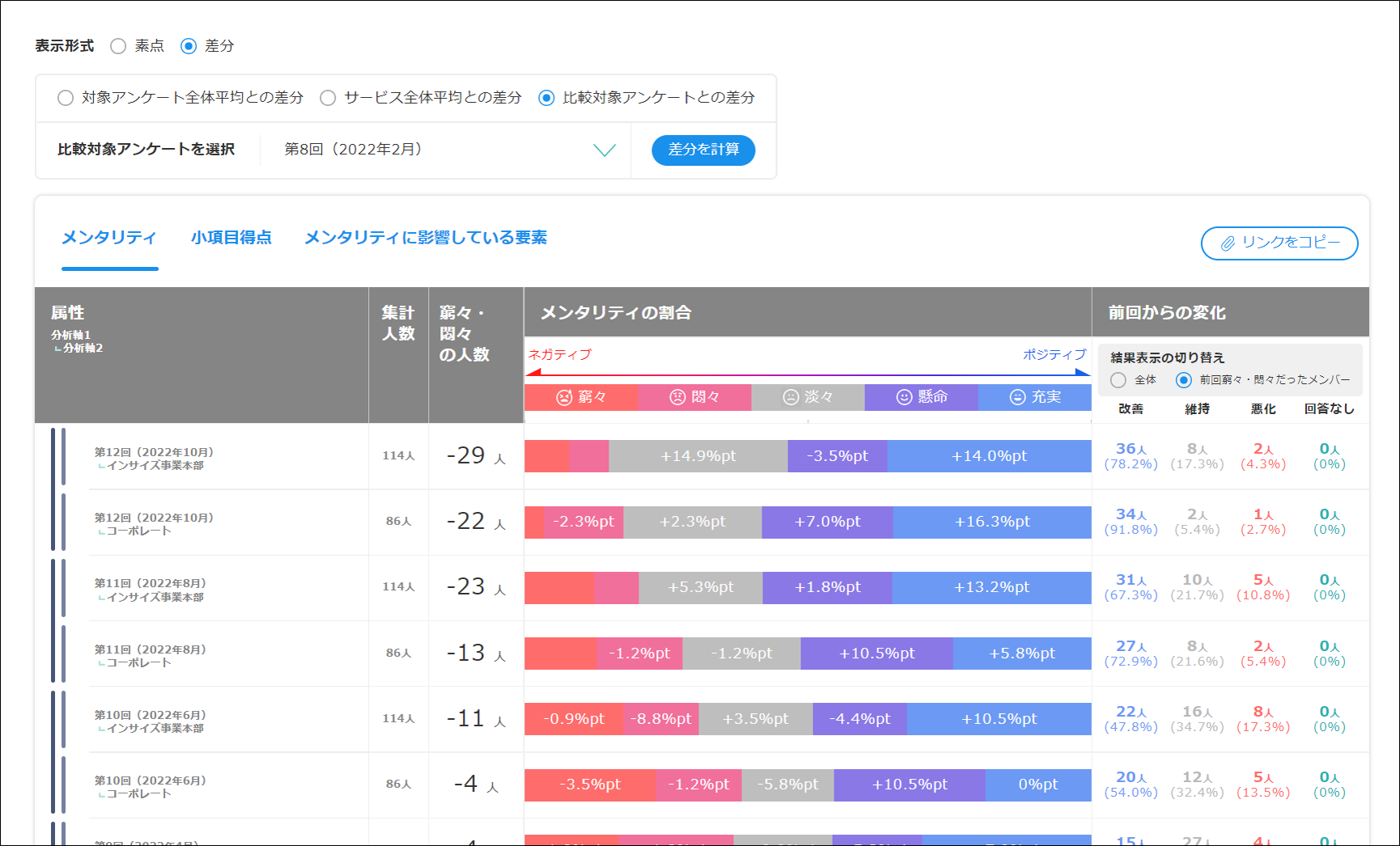Click the 維持 column header
Screen dimensions: 1400x846
coord(1197,409)
